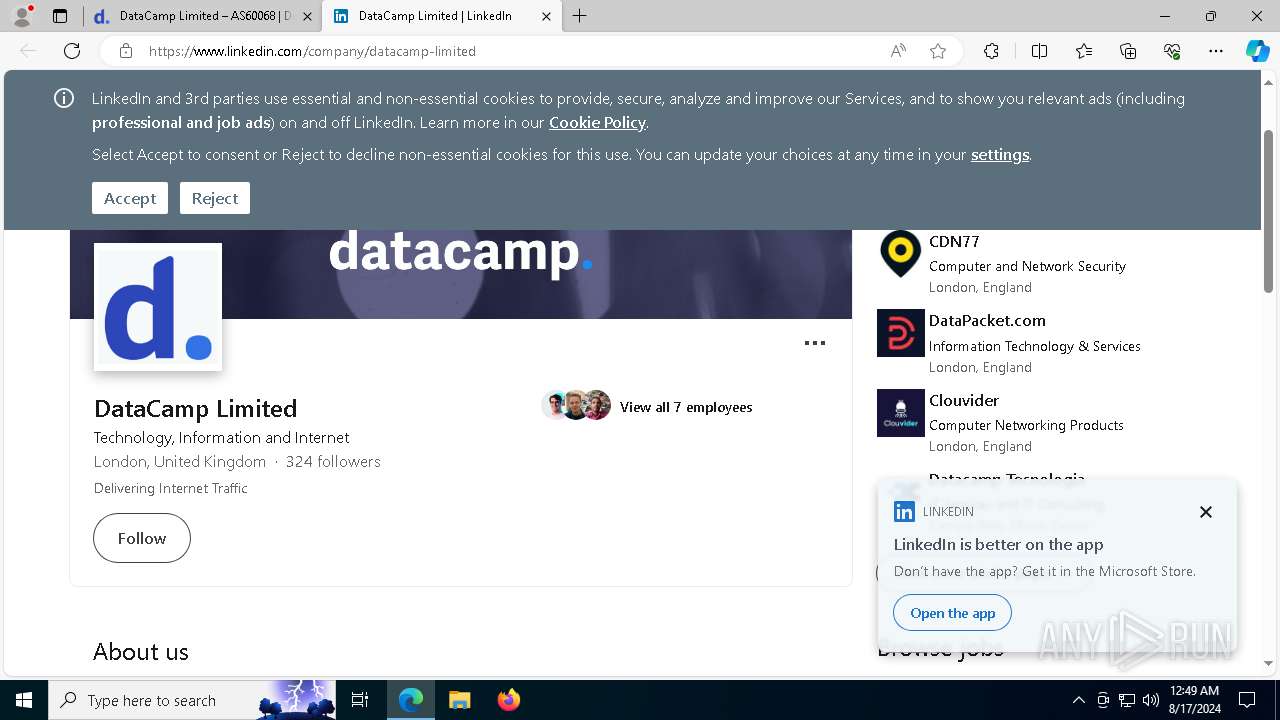Image resolution: width=1280 pixels, height=720 pixels.
Task: Click the About us heading
Action: (141, 652)
